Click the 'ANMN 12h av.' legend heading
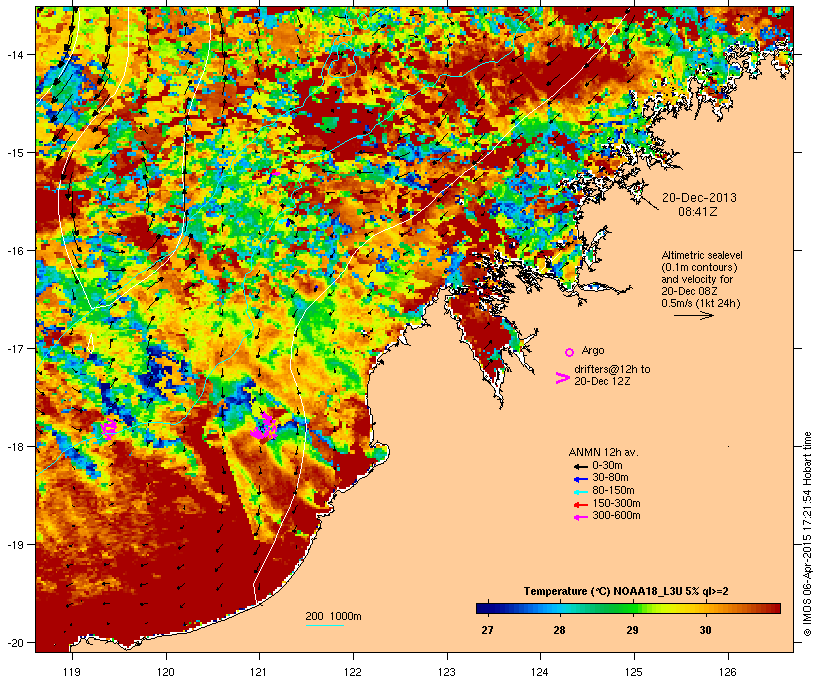This screenshot has height=680, width=820. coord(603,452)
